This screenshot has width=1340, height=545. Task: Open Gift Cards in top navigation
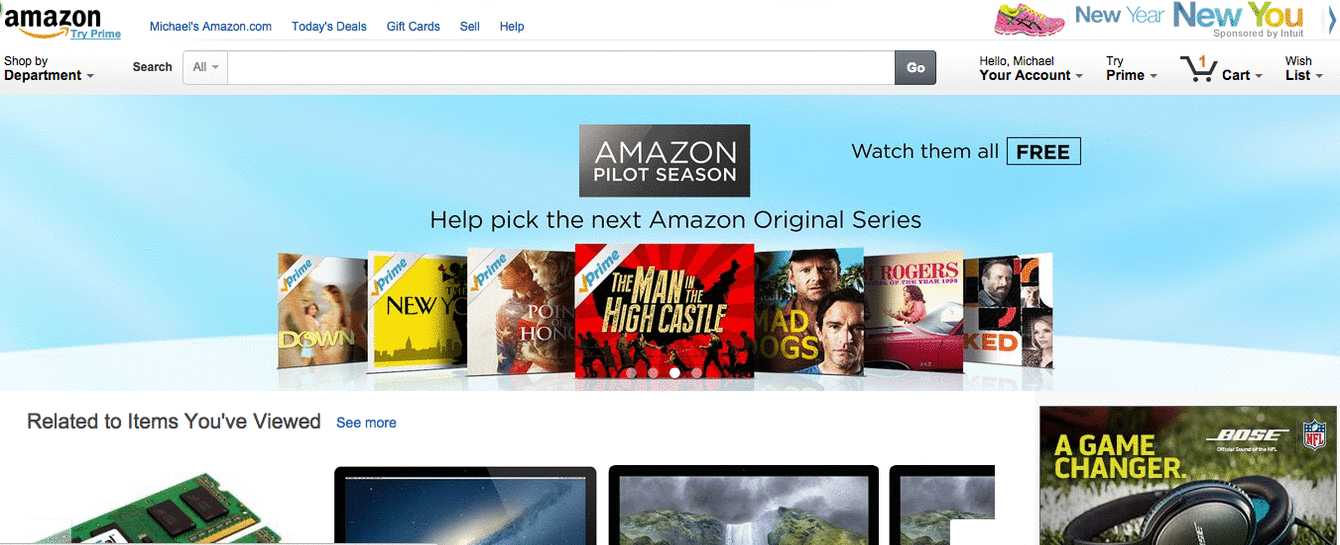(x=413, y=26)
